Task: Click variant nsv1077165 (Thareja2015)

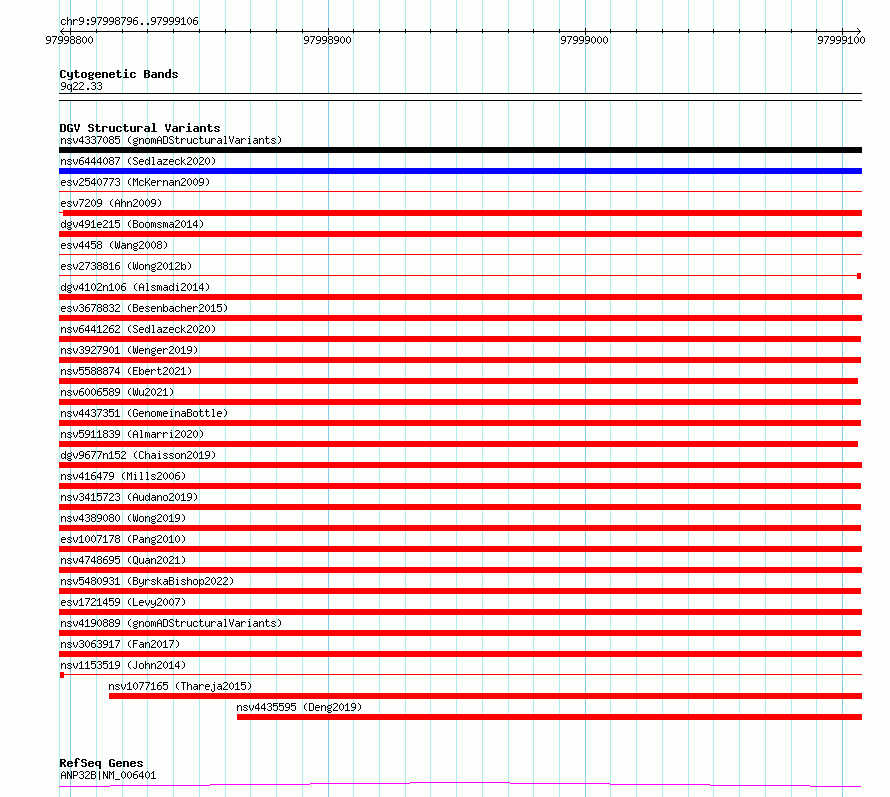Action: coord(180,686)
